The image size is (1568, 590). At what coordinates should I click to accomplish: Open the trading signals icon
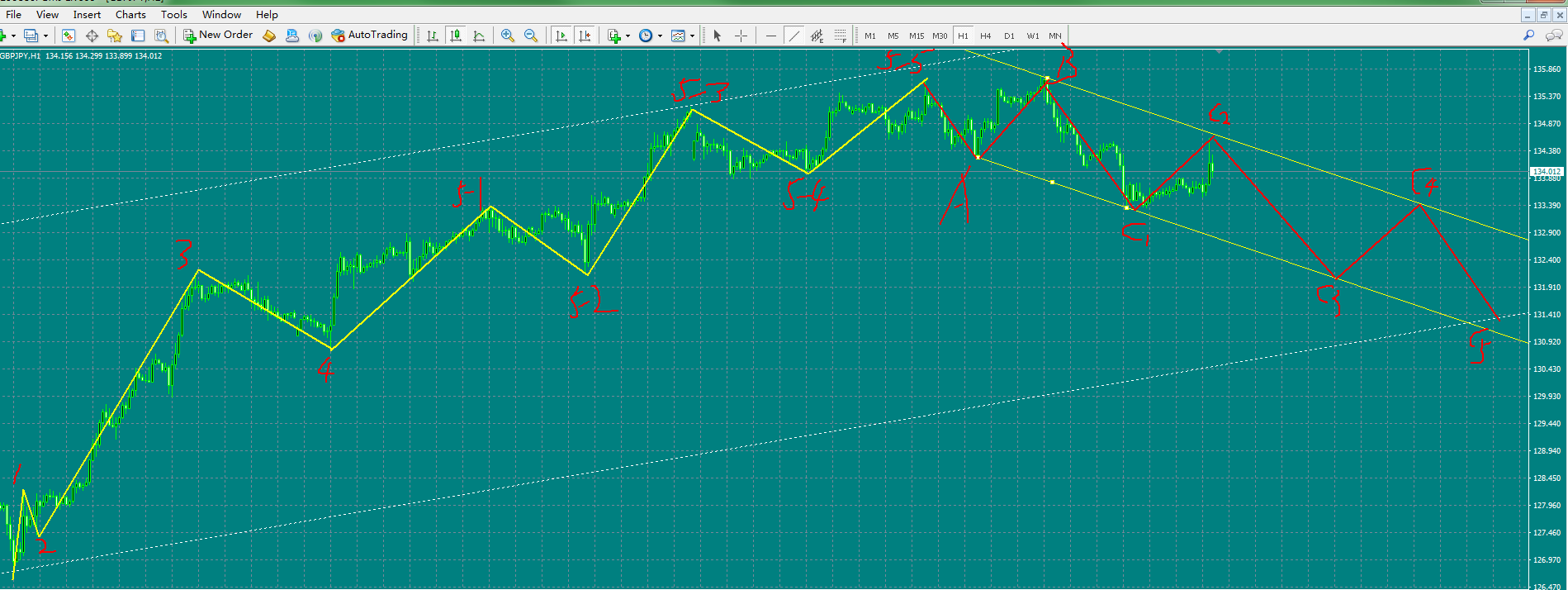[315, 36]
